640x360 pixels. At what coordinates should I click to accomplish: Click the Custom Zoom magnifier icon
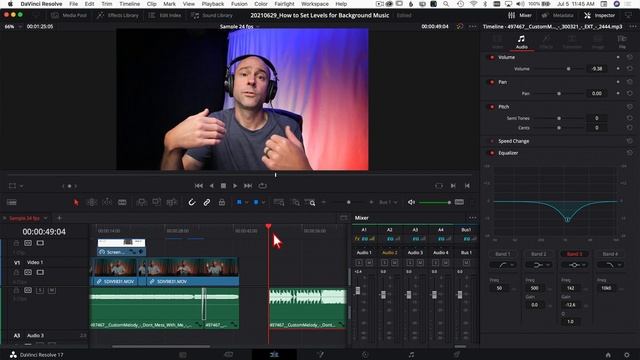pyautogui.click(x=310, y=202)
